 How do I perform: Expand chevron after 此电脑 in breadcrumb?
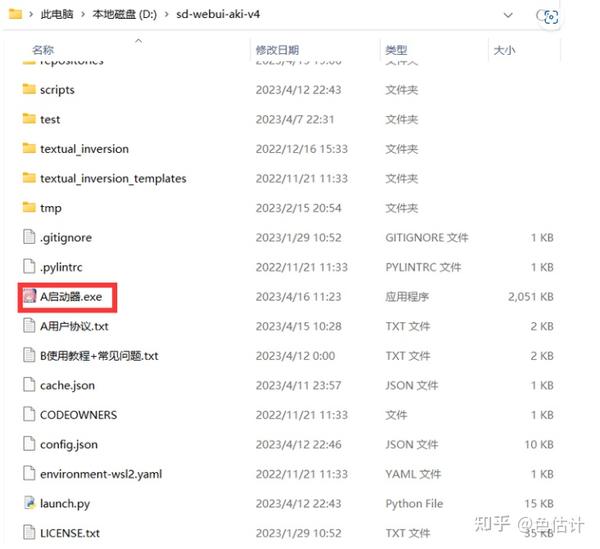click(x=83, y=15)
